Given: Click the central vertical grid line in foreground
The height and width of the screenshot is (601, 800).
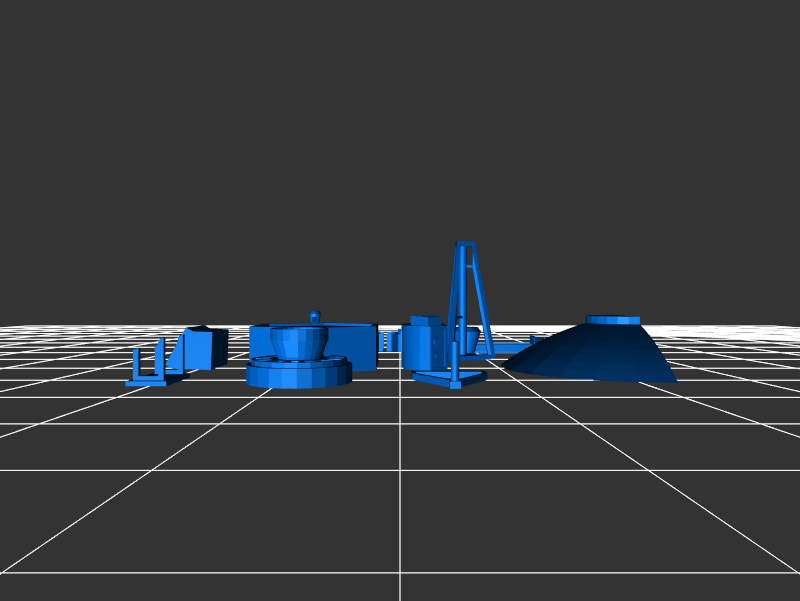Looking at the screenshot, I should (400, 520).
